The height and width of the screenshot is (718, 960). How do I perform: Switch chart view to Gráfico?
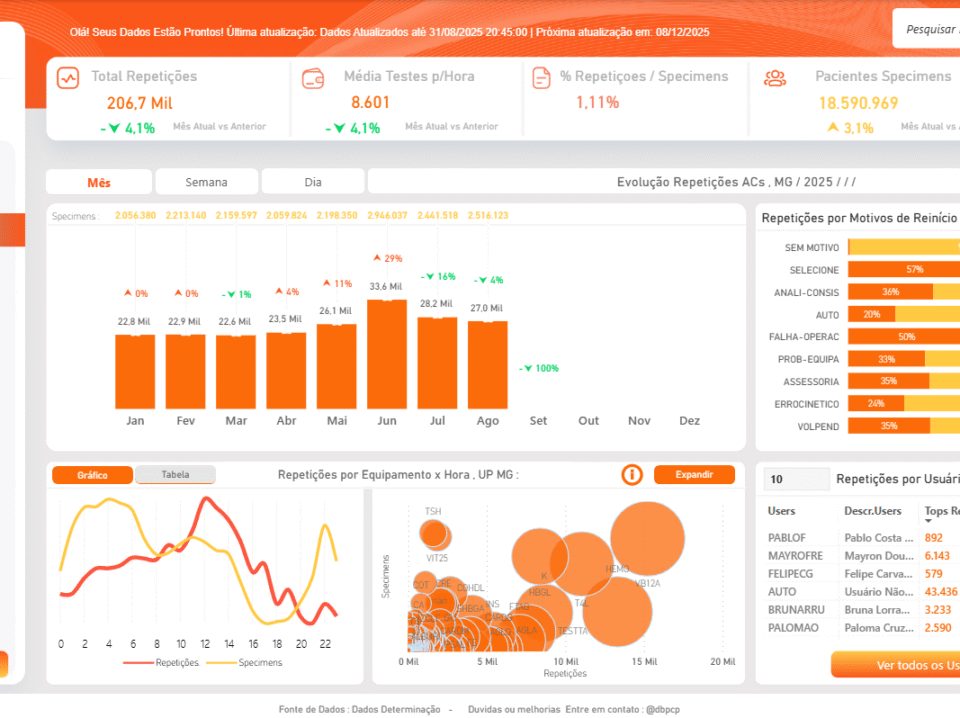coord(92,475)
